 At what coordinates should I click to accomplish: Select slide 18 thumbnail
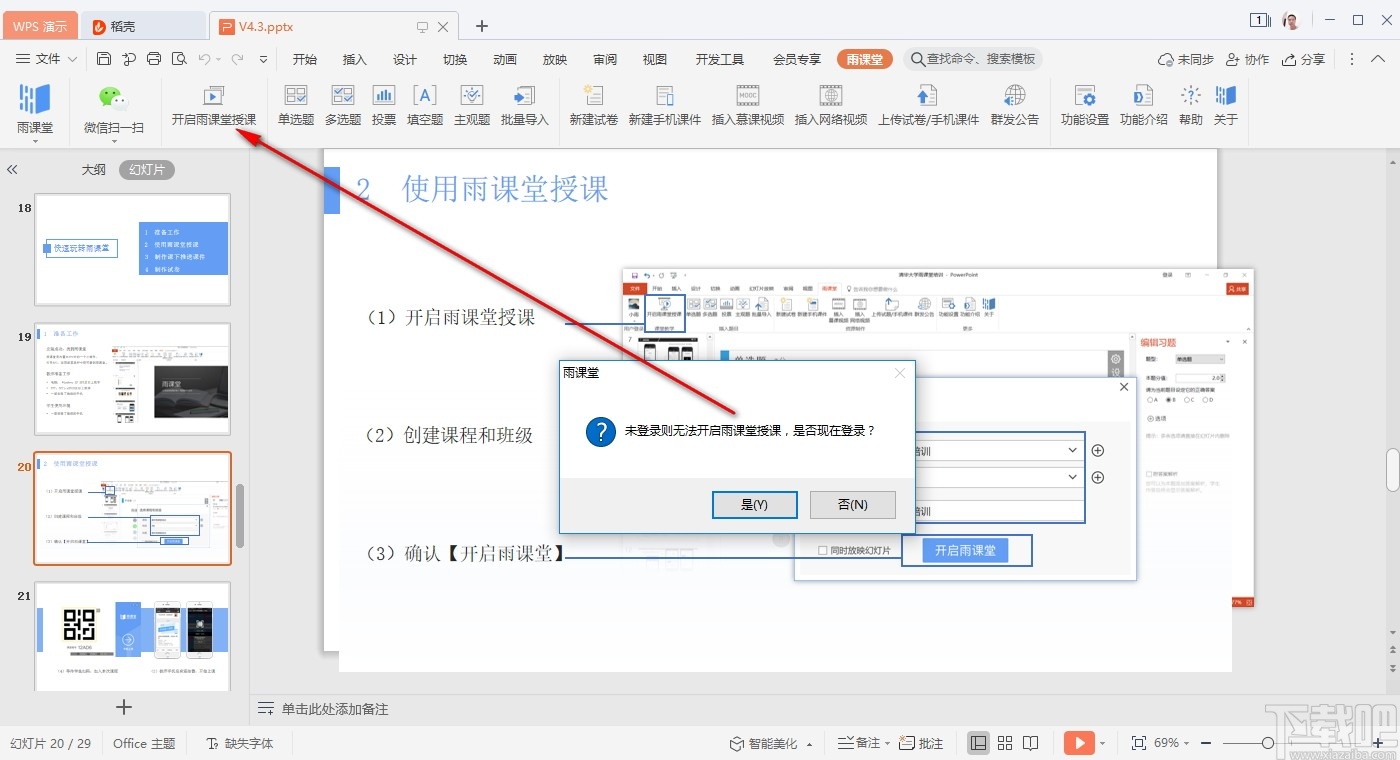133,249
